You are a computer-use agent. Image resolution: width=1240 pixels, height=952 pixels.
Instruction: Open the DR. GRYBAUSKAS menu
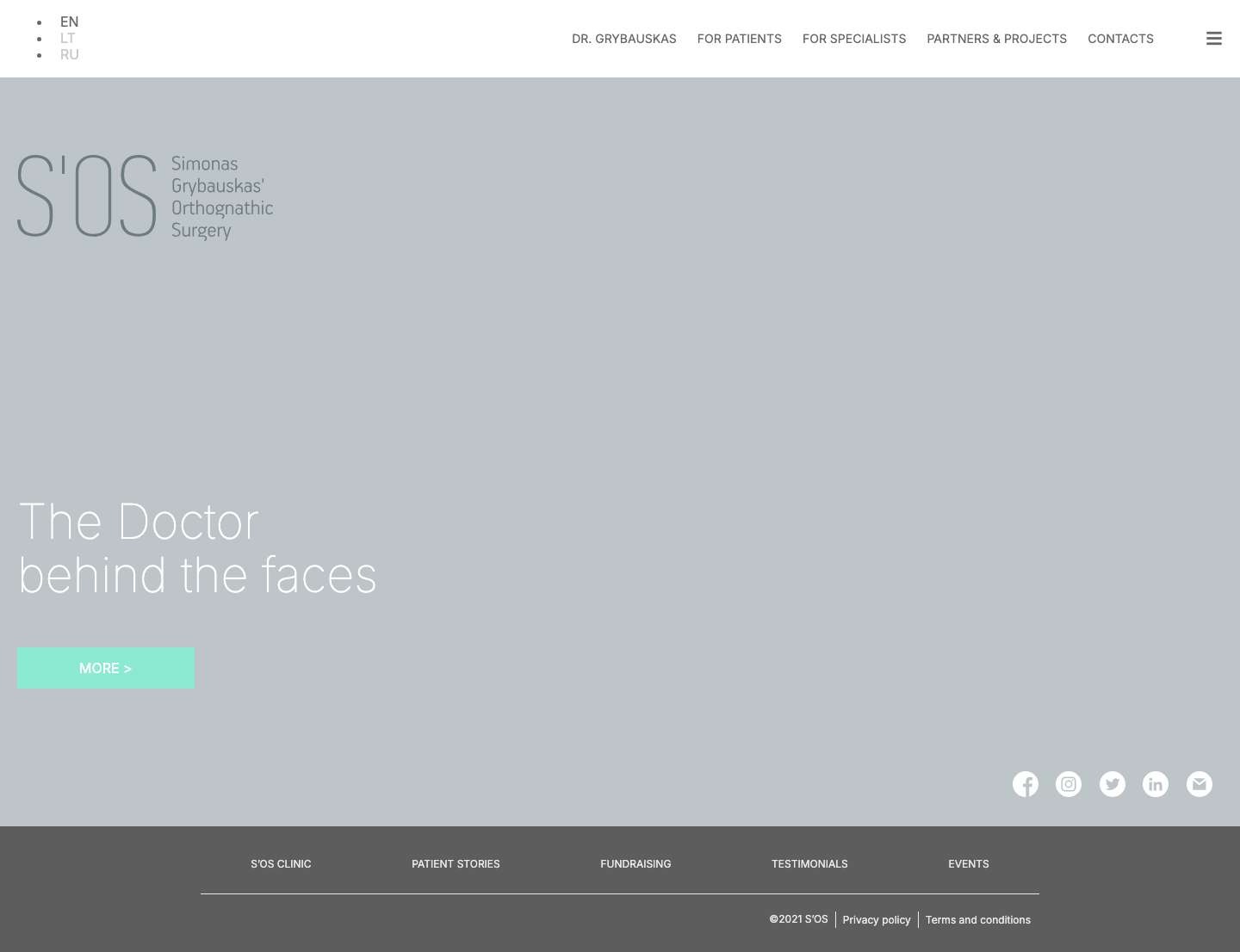point(624,39)
